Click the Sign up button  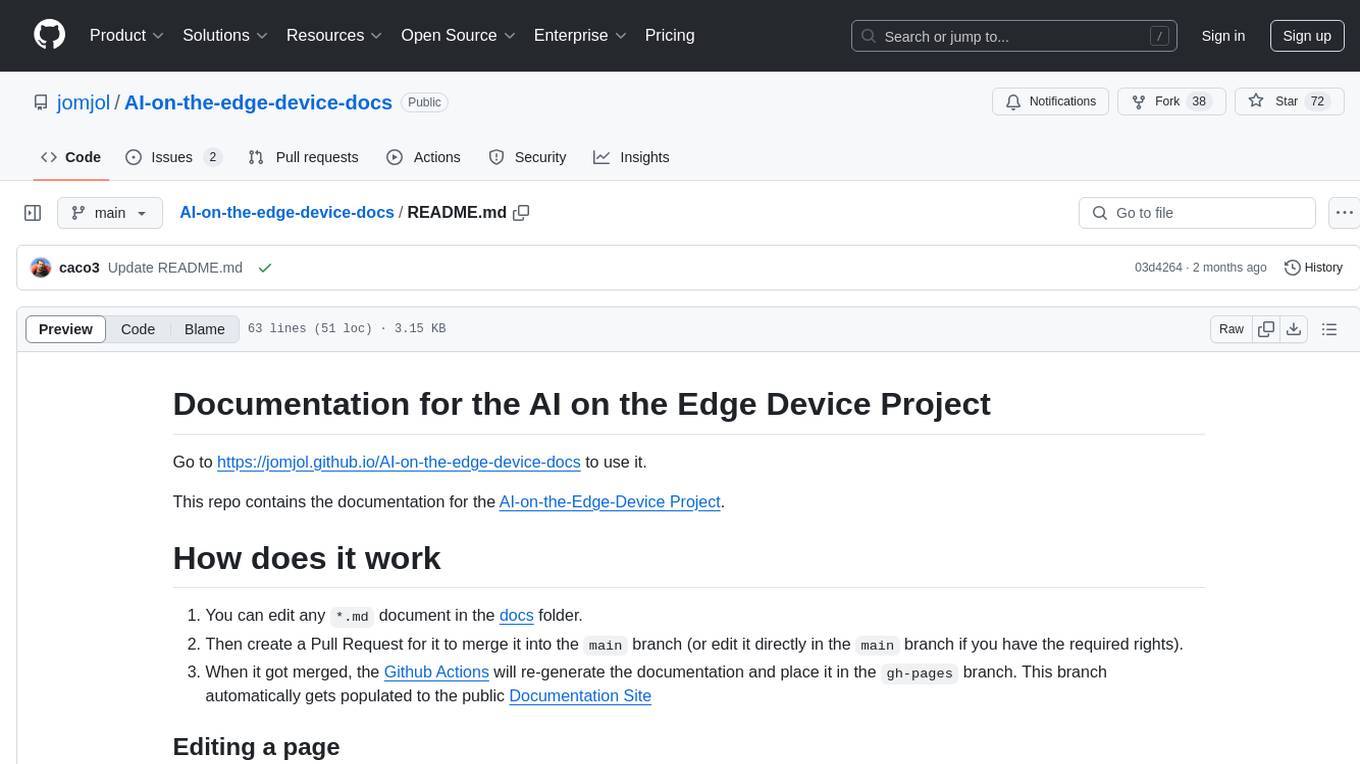pyautogui.click(x=1307, y=36)
